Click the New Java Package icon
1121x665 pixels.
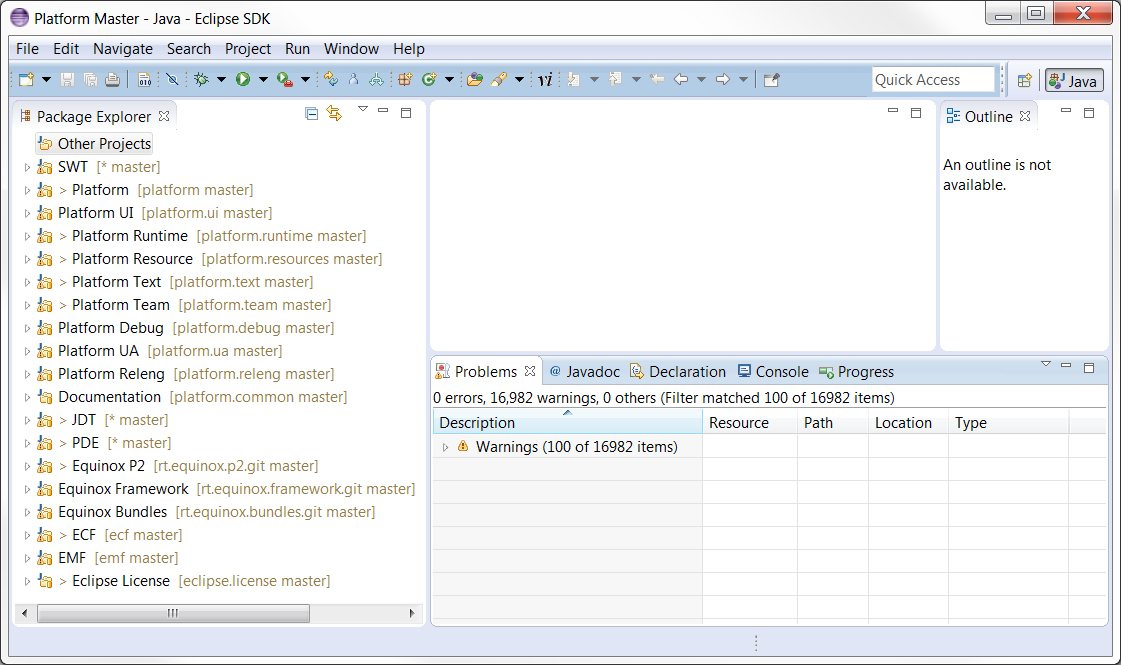pyautogui.click(x=405, y=79)
